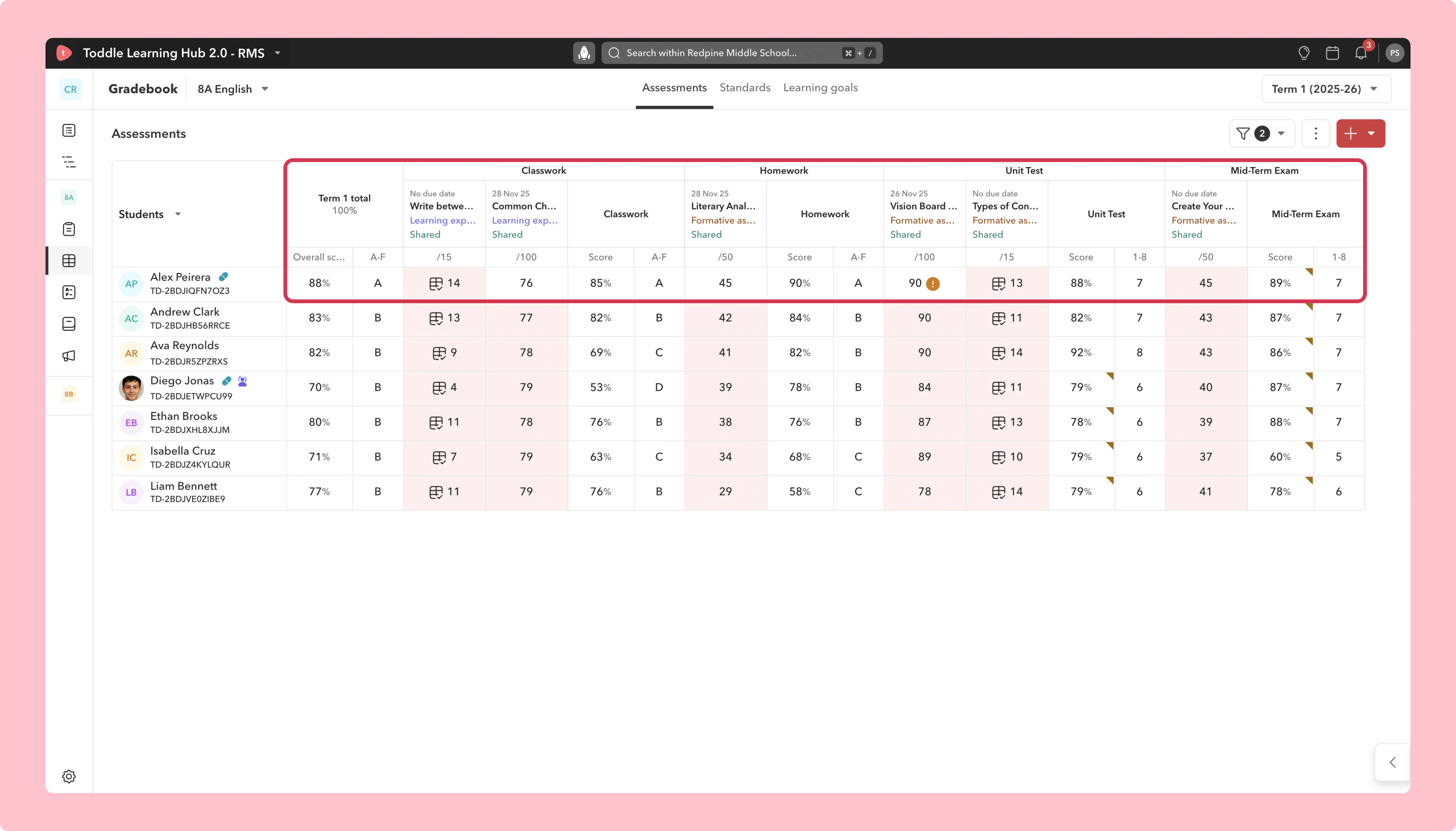Click the pill icon next to Alex Peirera
1456x831 pixels.
coord(224,277)
